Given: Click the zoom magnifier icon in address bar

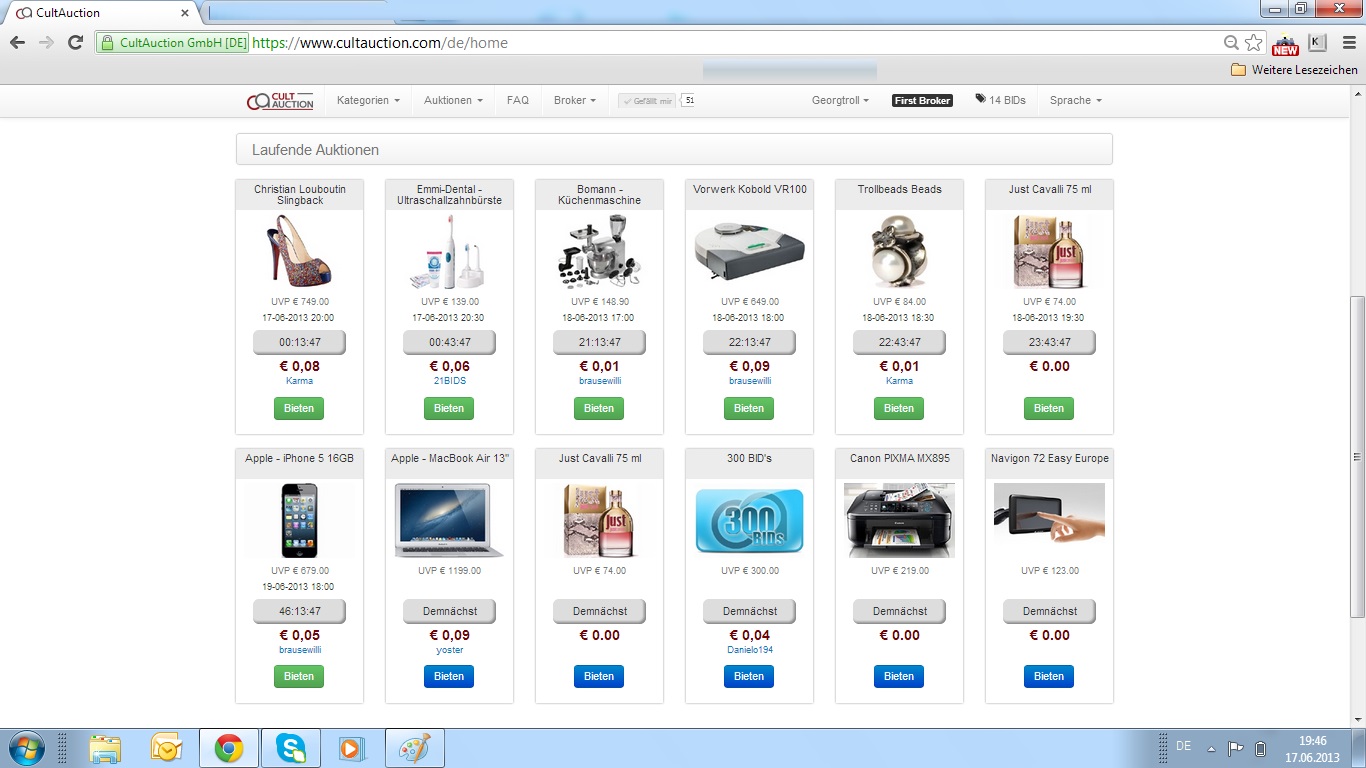Looking at the screenshot, I should click(1232, 43).
